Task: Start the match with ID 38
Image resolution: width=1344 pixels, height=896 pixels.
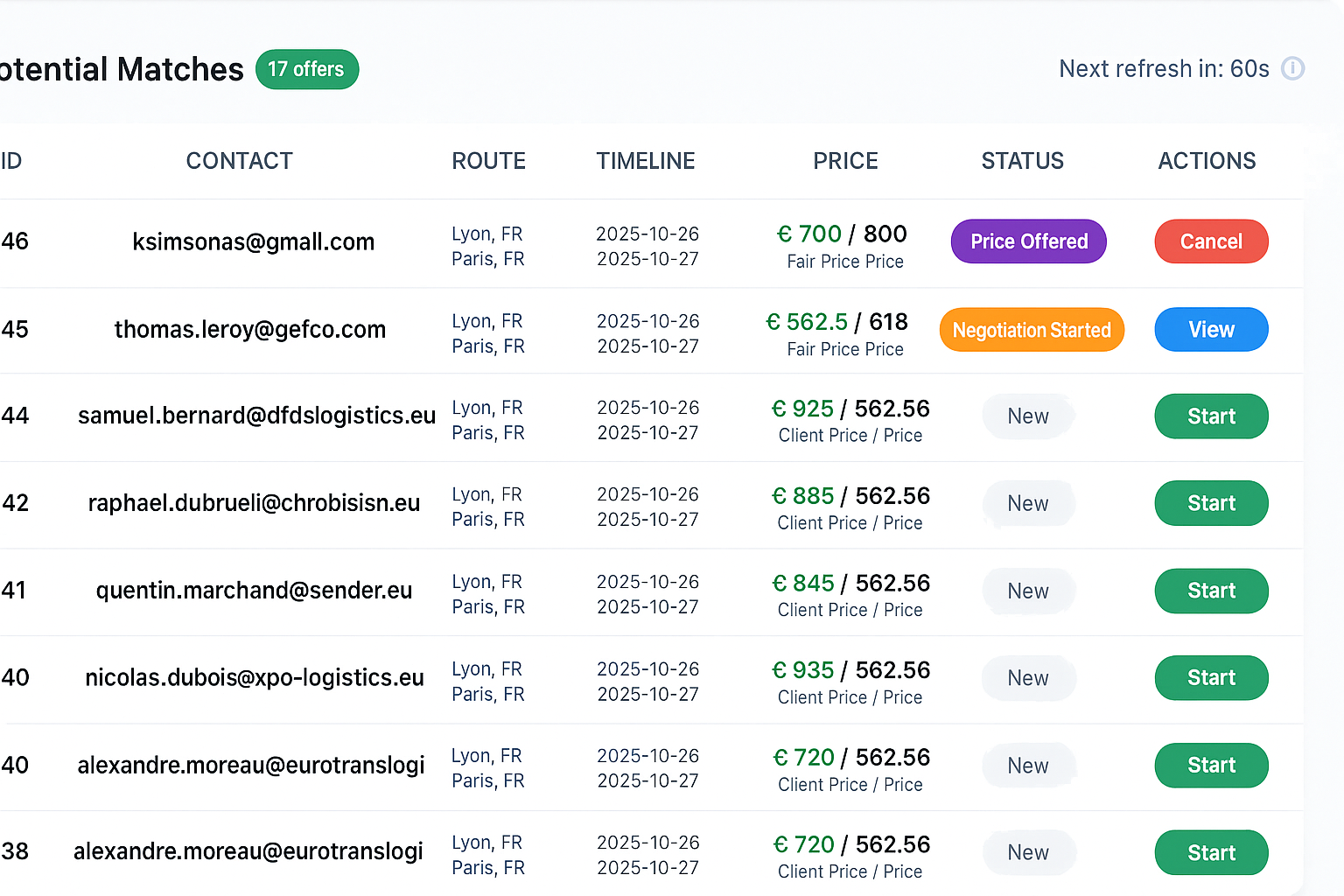Action: tap(1211, 852)
